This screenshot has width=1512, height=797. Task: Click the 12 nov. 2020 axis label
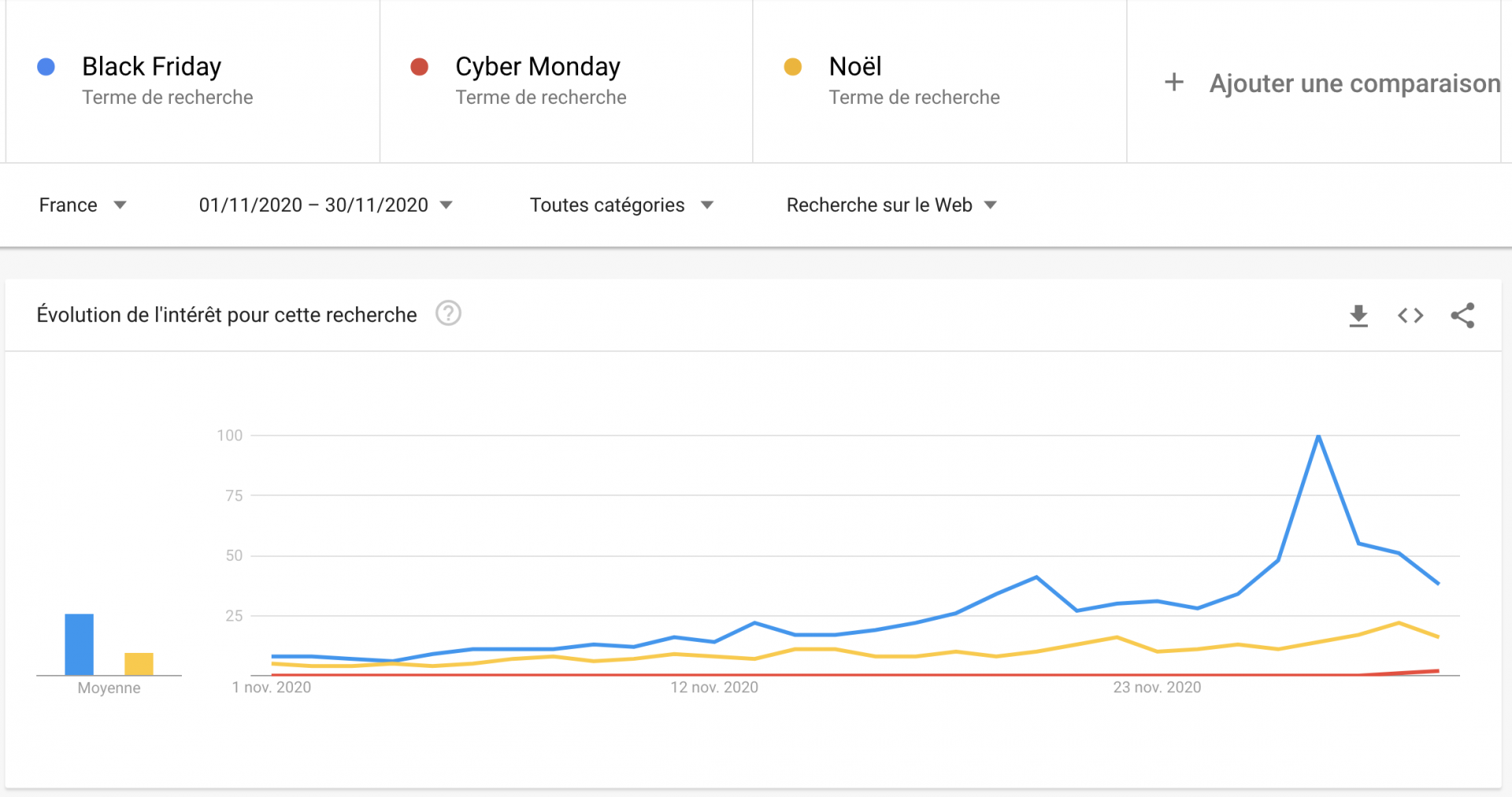coord(714,687)
